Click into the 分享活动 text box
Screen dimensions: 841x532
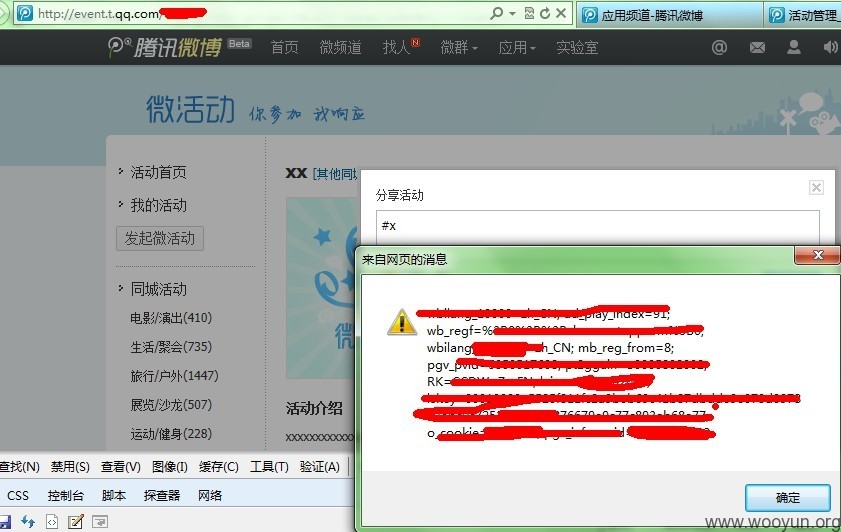coord(597,228)
